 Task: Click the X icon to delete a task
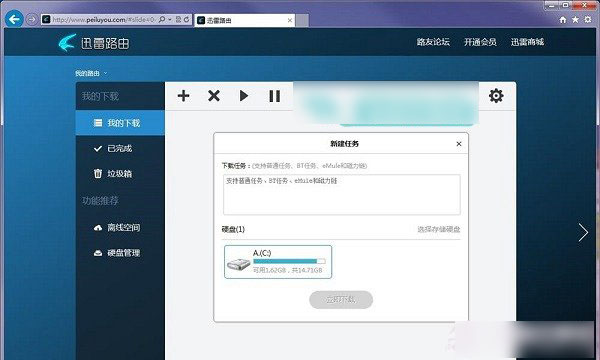click(214, 96)
